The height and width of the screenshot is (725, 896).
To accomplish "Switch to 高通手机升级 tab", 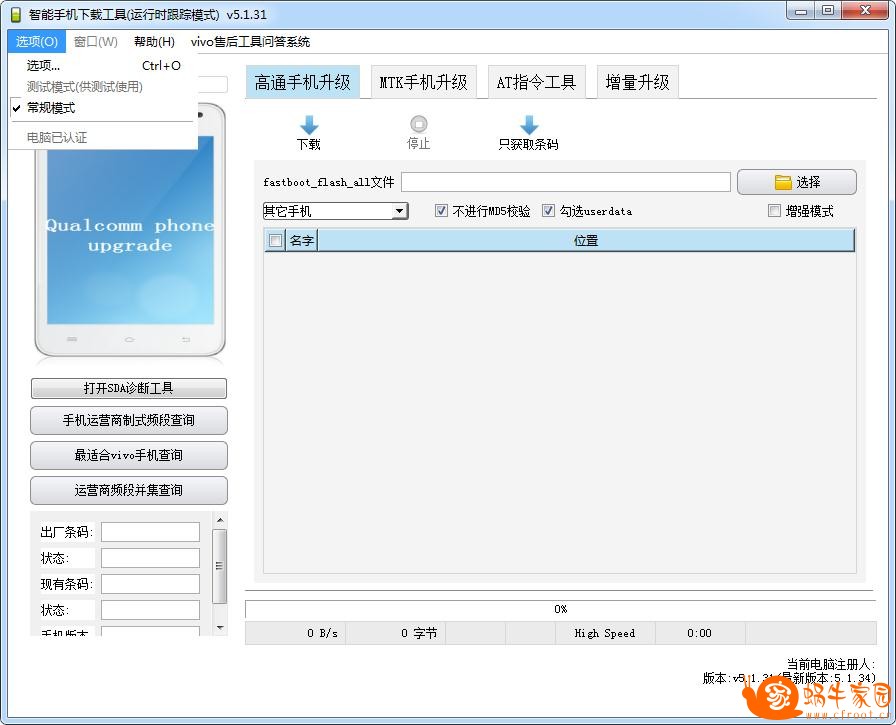I will 303,82.
